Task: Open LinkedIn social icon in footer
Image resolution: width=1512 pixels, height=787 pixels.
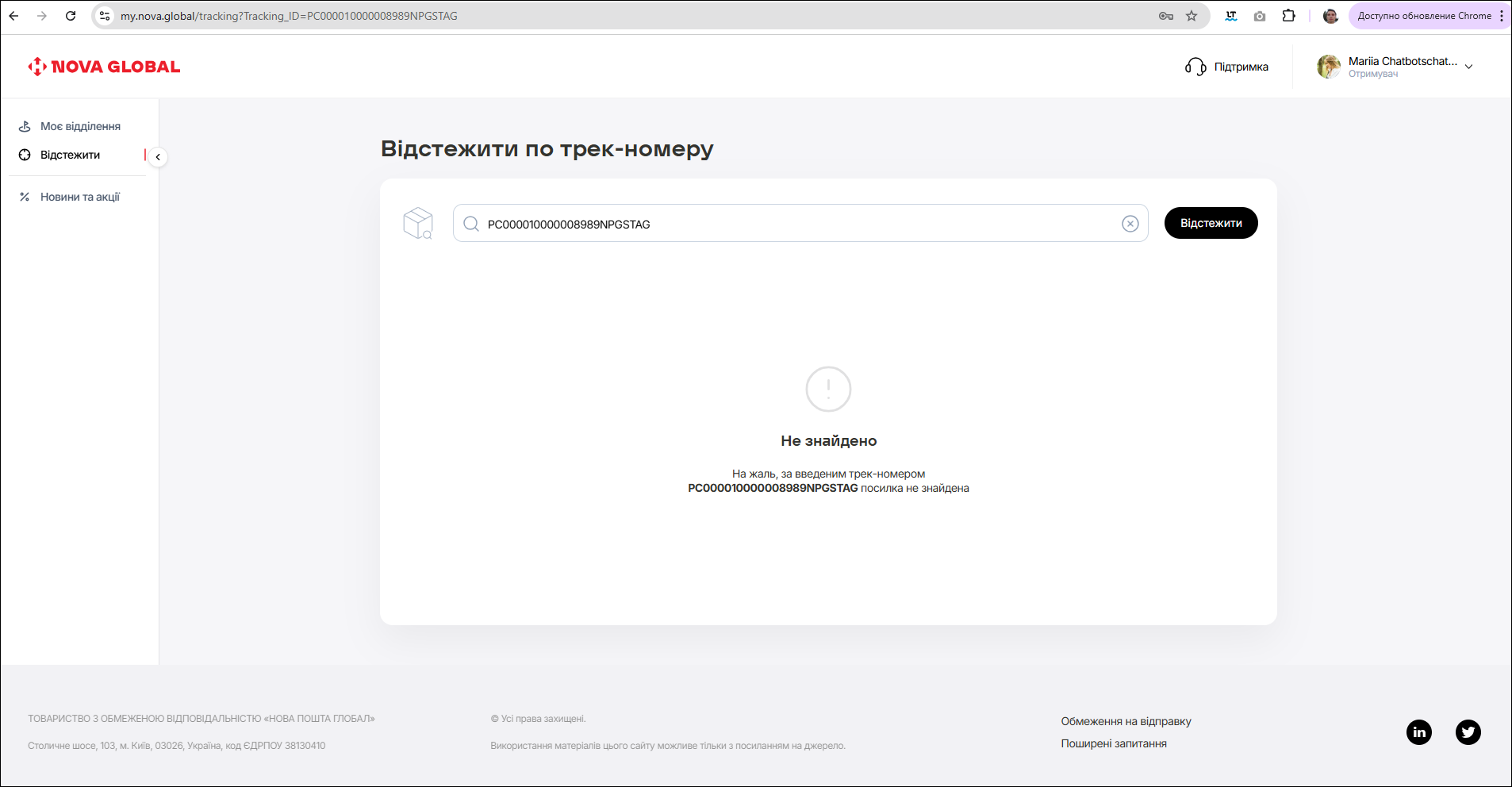Action: click(x=1418, y=731)
